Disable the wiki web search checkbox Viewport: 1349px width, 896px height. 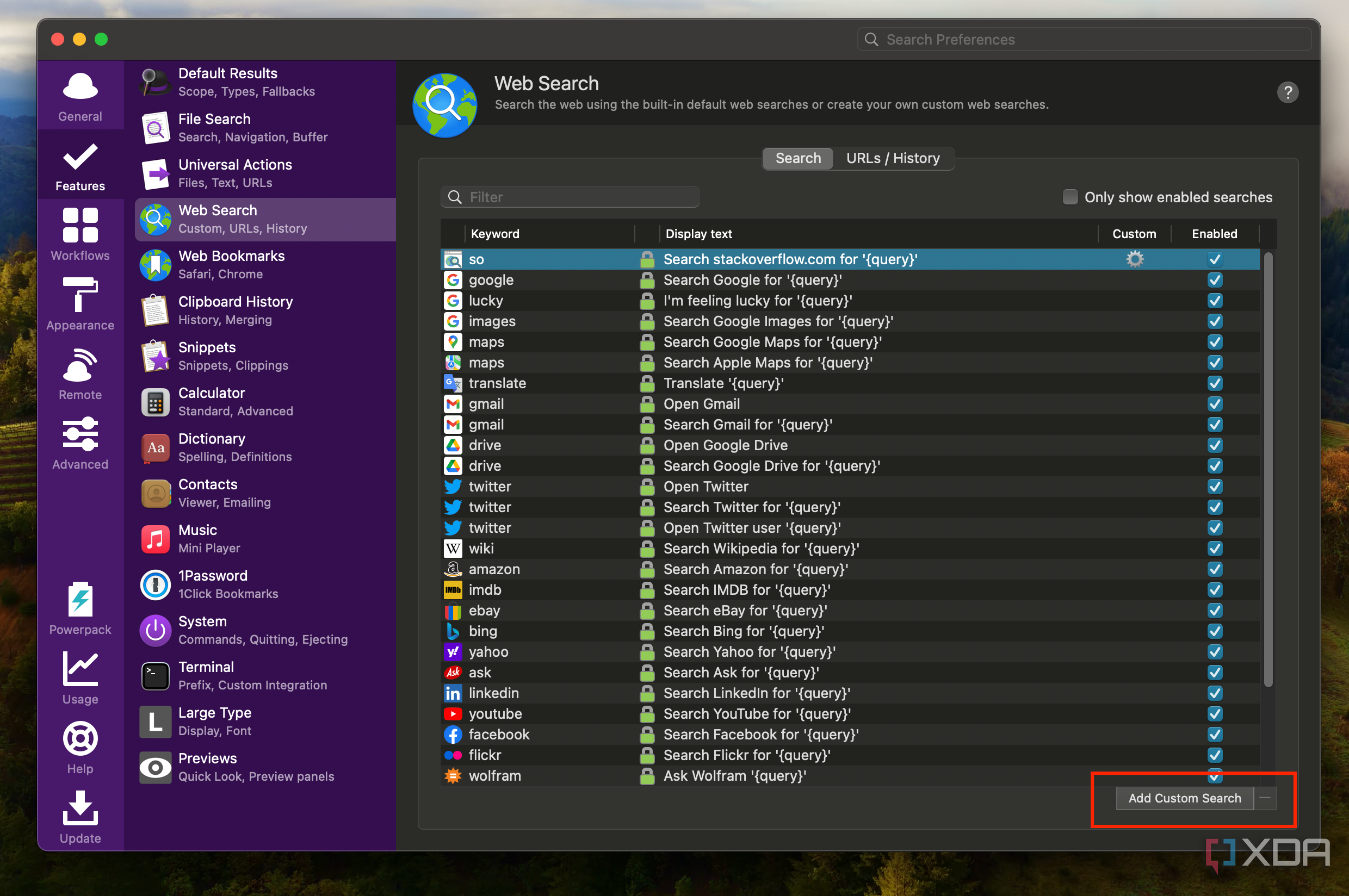coord(1215,549)
